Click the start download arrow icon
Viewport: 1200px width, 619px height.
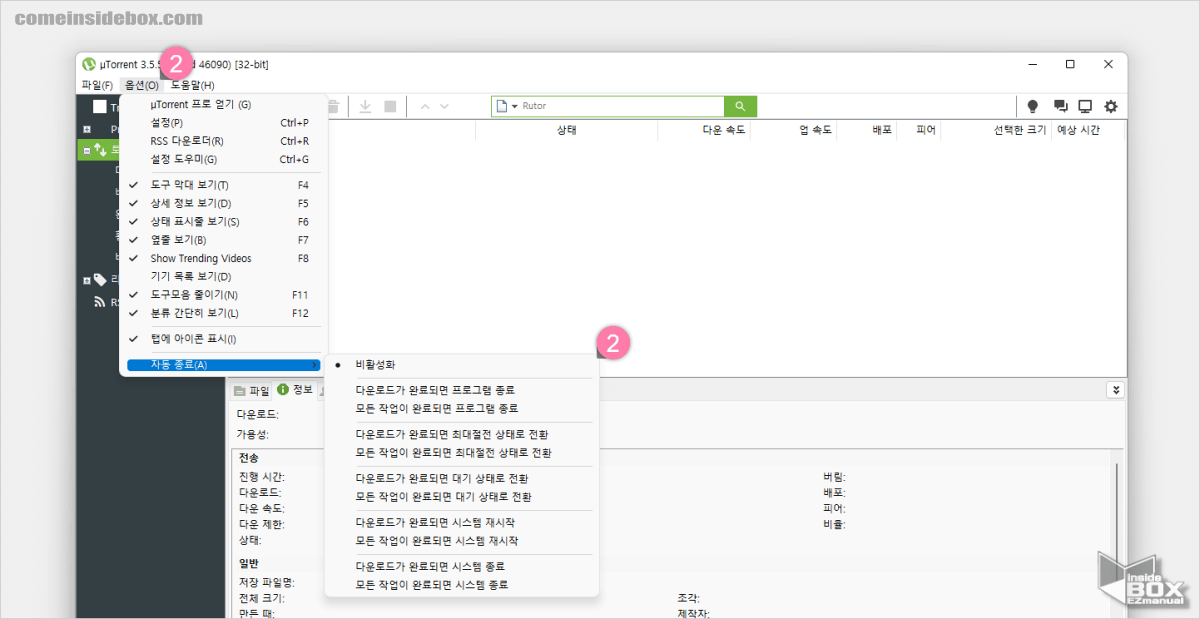(x=365, y=106)
